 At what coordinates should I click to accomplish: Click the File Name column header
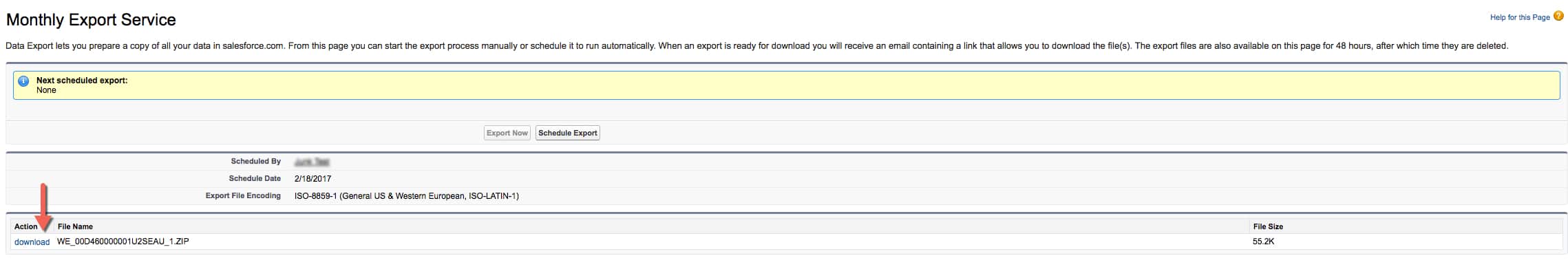tap(75, 226)
